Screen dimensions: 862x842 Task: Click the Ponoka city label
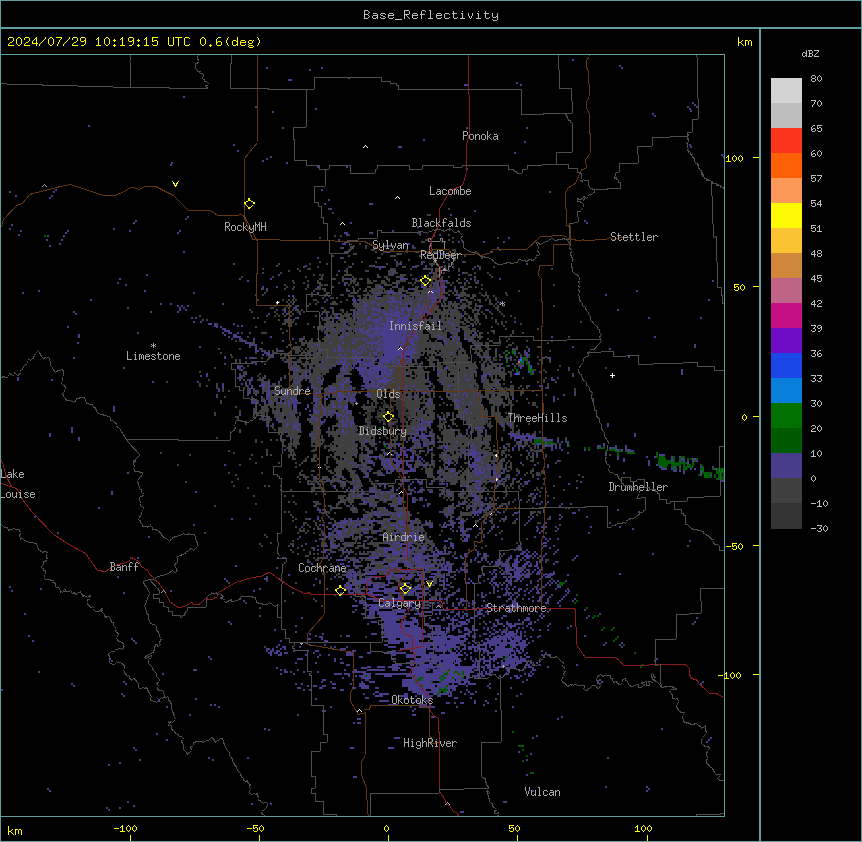click(480, 136)
